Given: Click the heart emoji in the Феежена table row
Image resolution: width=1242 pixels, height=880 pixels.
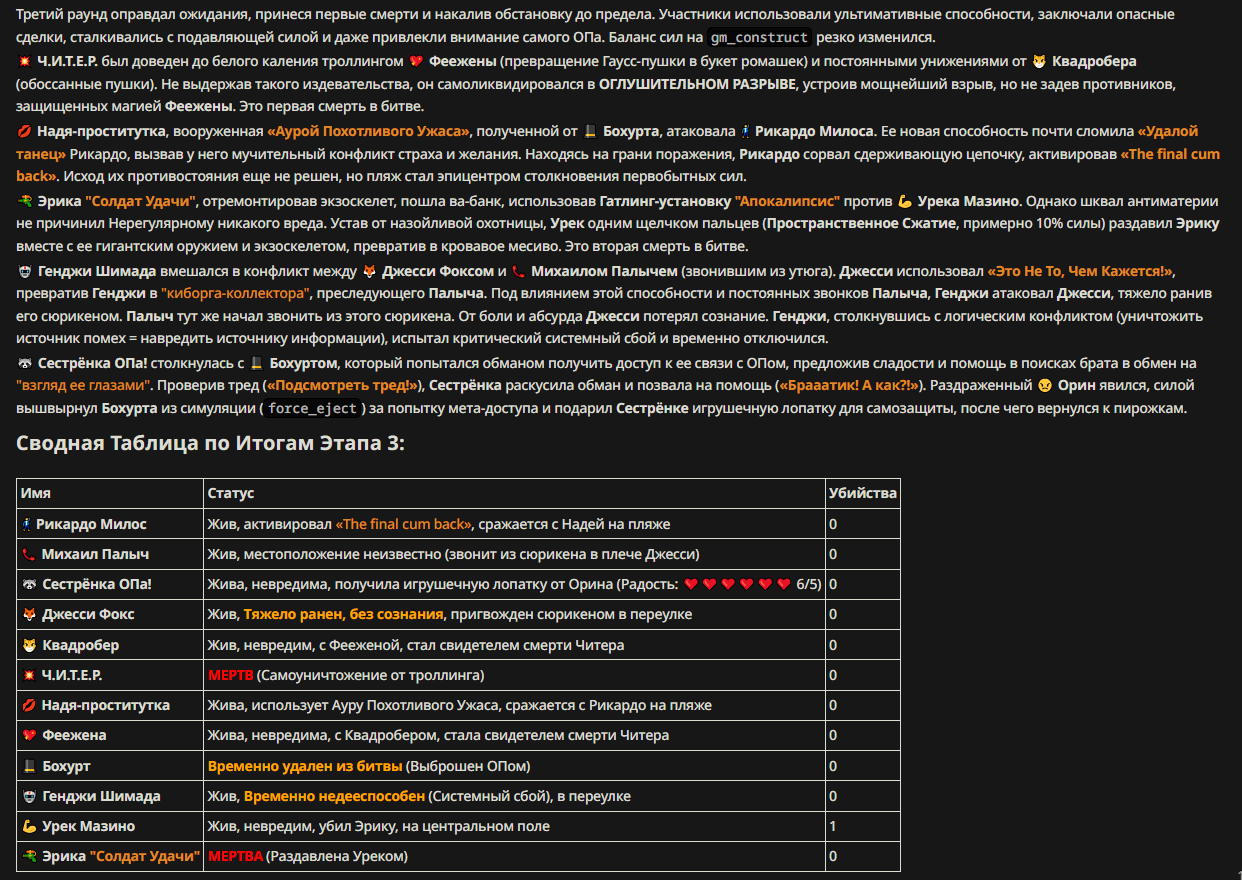Looking at the screenshot, I should [x=28, y=735].
